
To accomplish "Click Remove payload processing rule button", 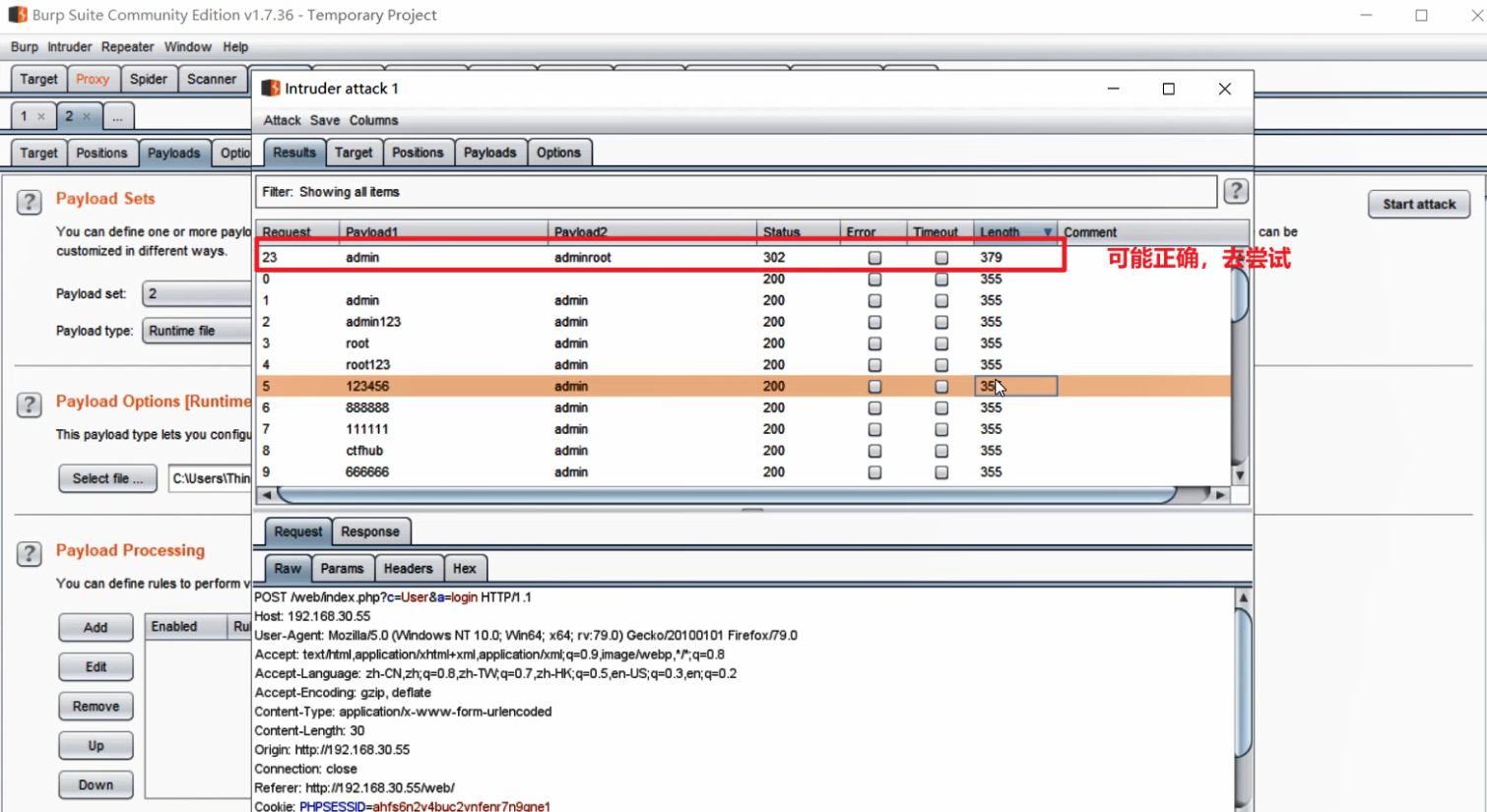I will tap(96, 706).
